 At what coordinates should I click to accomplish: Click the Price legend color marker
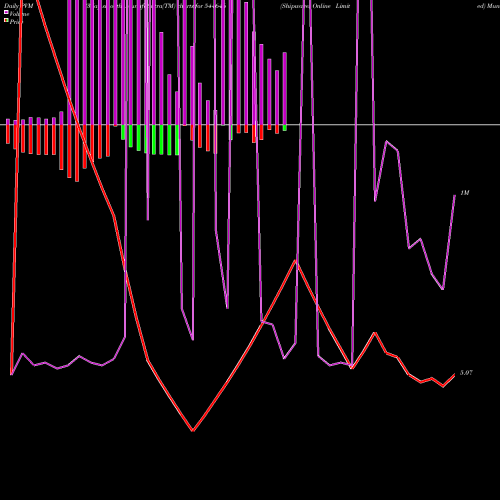tap(6, 20)
